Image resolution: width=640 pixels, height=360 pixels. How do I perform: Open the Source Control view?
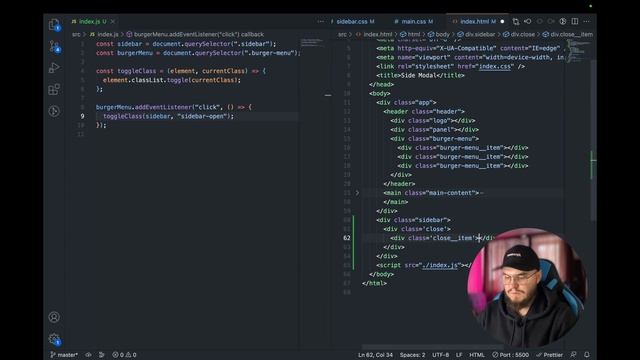tap(54, 47)
